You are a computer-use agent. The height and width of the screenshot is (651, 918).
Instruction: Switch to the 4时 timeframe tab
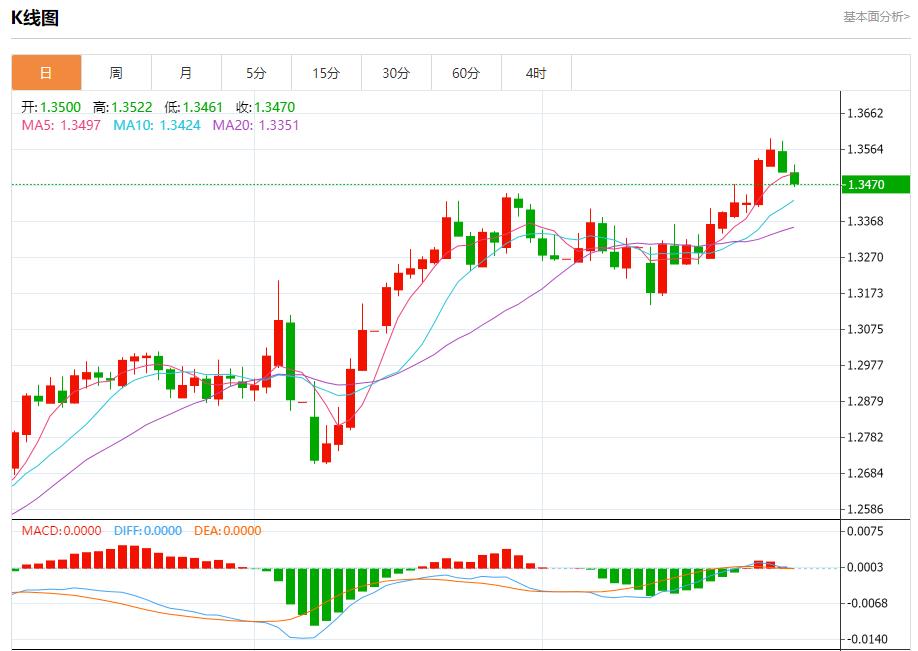(536, 73)
